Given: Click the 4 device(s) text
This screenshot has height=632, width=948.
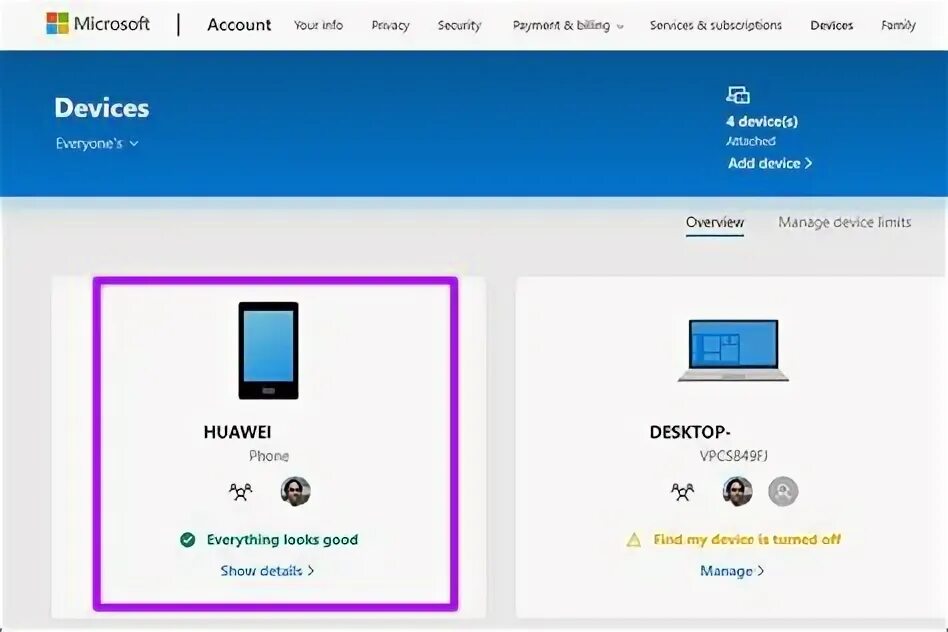Looking at the screenshot, I should point(761,122).
